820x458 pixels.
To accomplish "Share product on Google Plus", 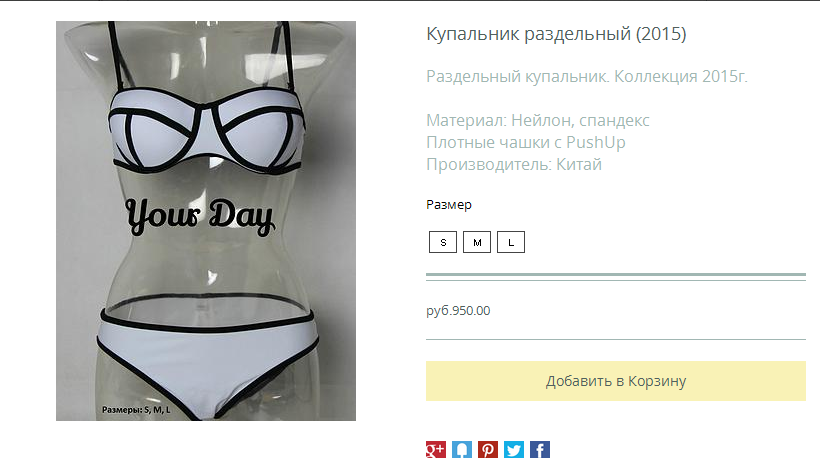I will pos(436,450).
